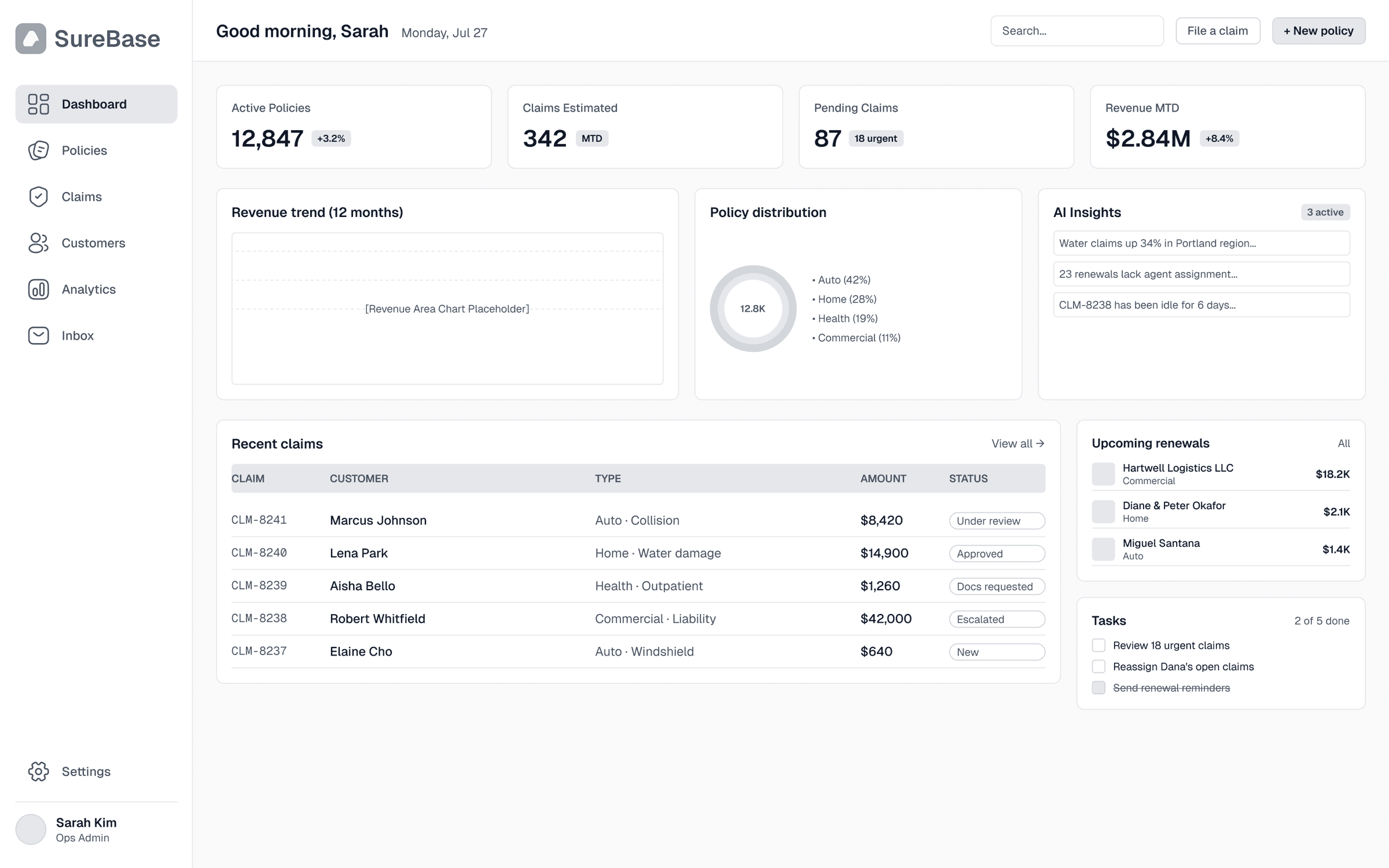Viewport: 1389px width, 868px height.
Task: Select the Docs requested status pill
Action: pyautogui.click(x=997, y=586)
